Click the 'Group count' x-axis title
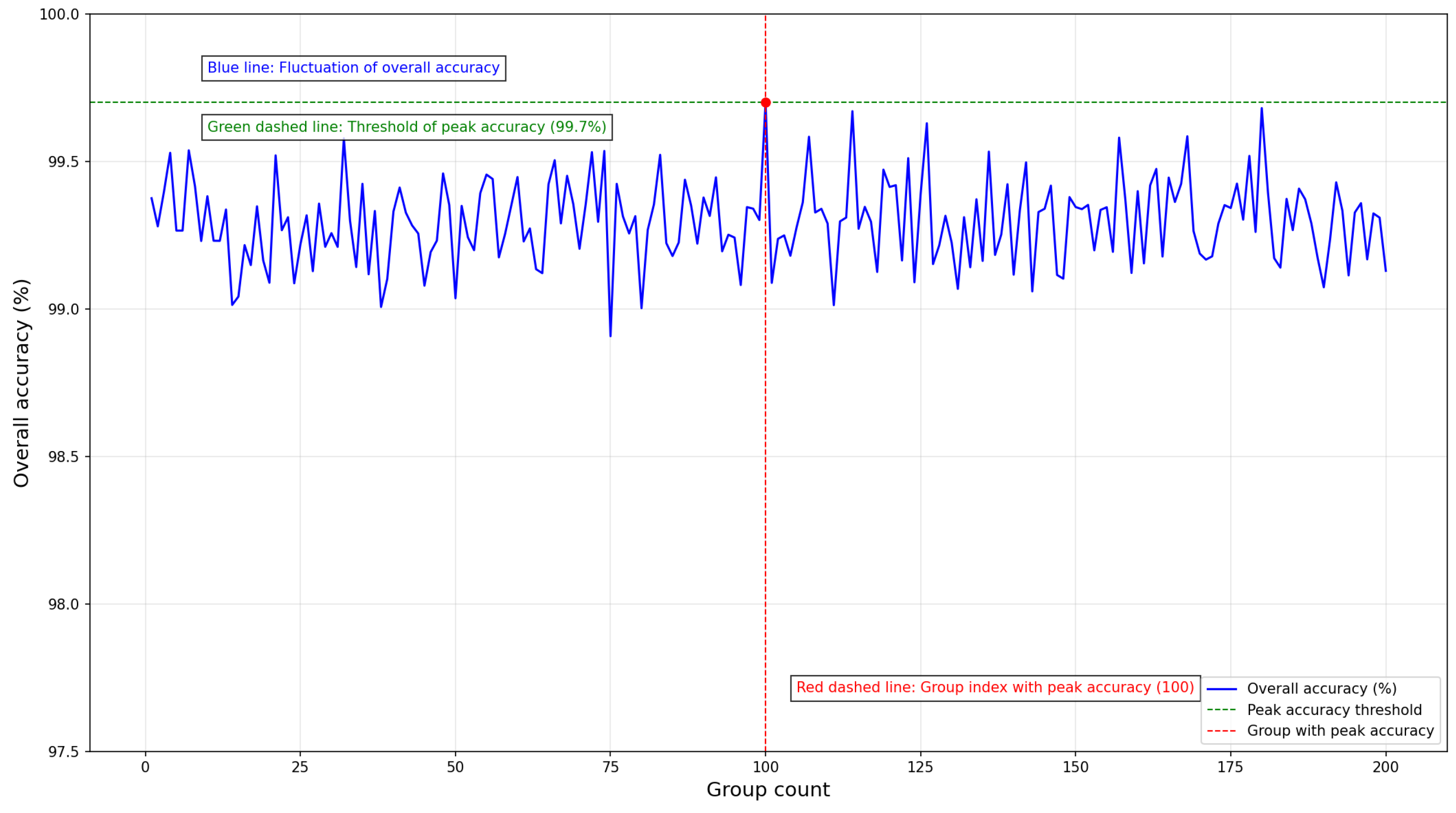1456x813 pixels. 768,789
